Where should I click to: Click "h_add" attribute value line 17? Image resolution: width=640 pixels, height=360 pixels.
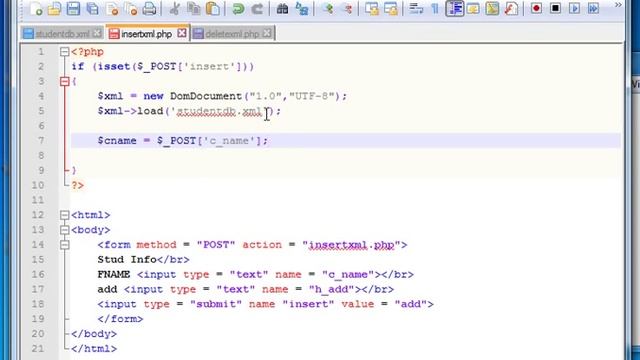tap(331, 289)
